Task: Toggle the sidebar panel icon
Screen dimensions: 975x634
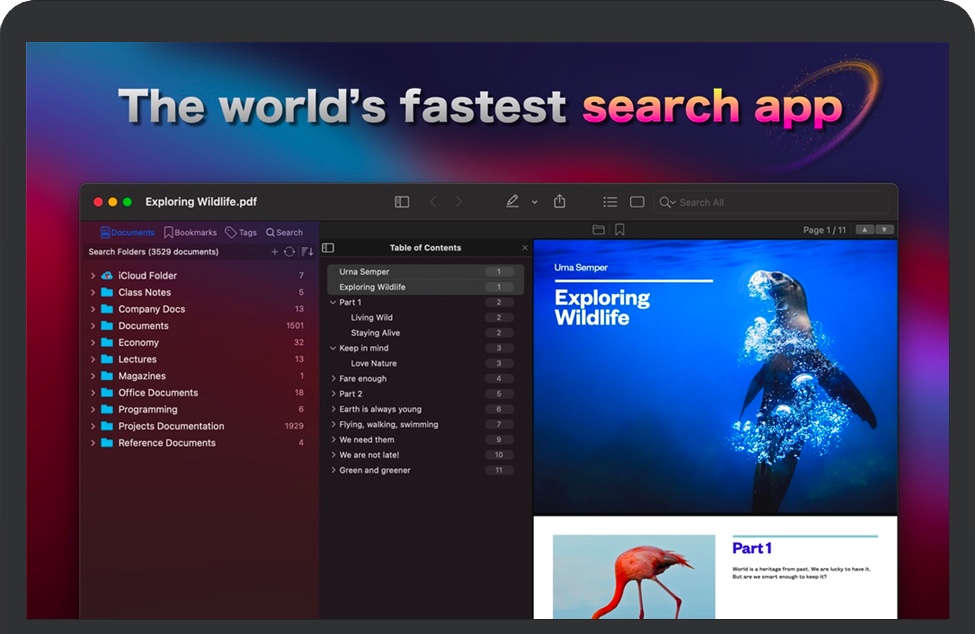Action: click(401, 201)
